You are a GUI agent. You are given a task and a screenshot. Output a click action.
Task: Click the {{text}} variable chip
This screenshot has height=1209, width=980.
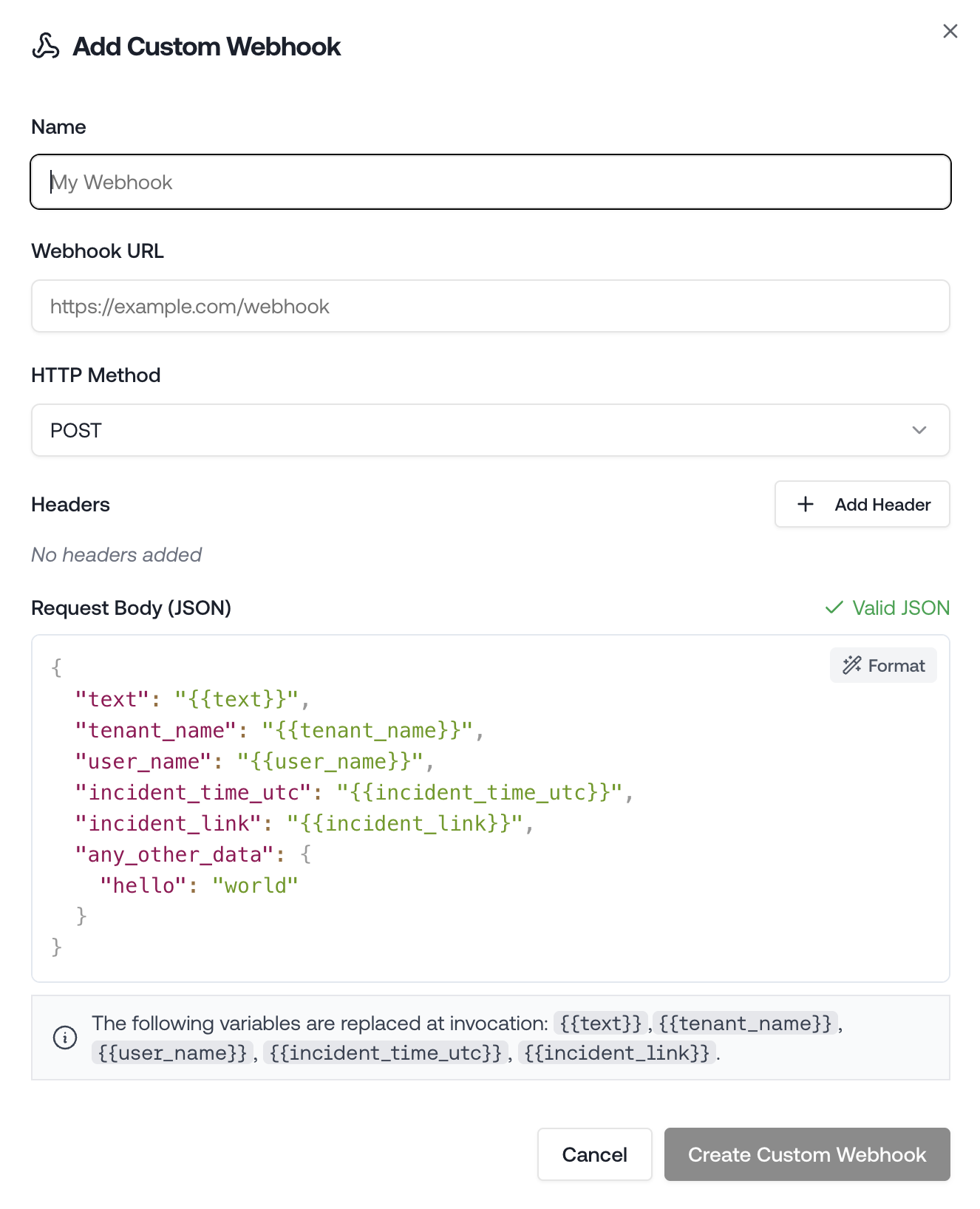(x=600, y=1024)
